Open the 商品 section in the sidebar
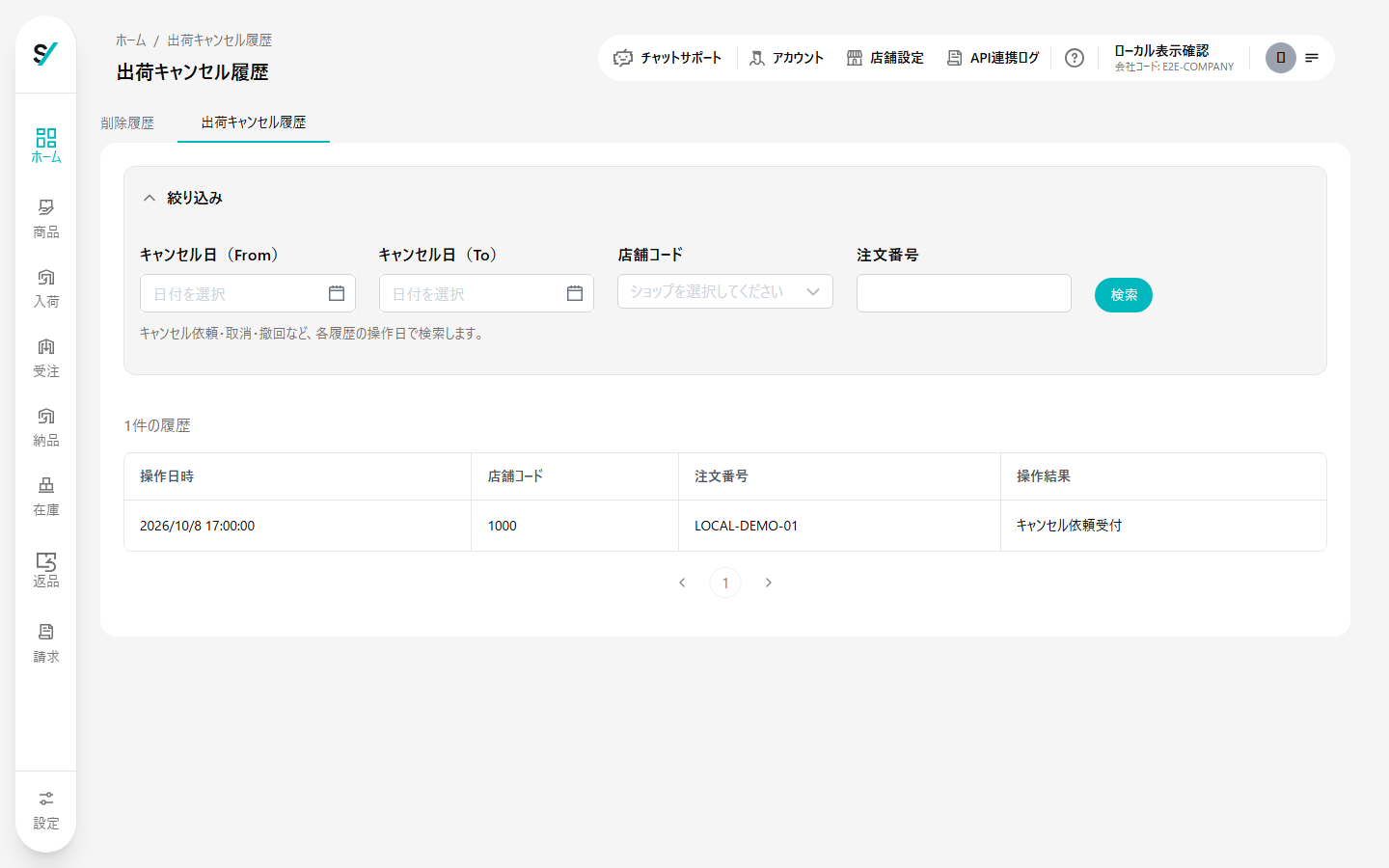The width and height of the screenshot is (1389, 868). [46, 219]
